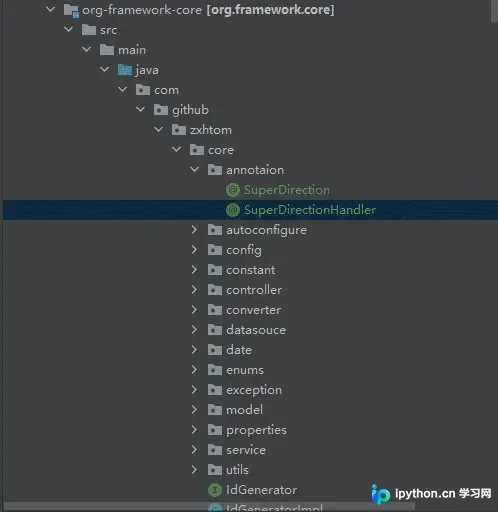
Task: Click the com package folder icon
Action: point(143,90)
